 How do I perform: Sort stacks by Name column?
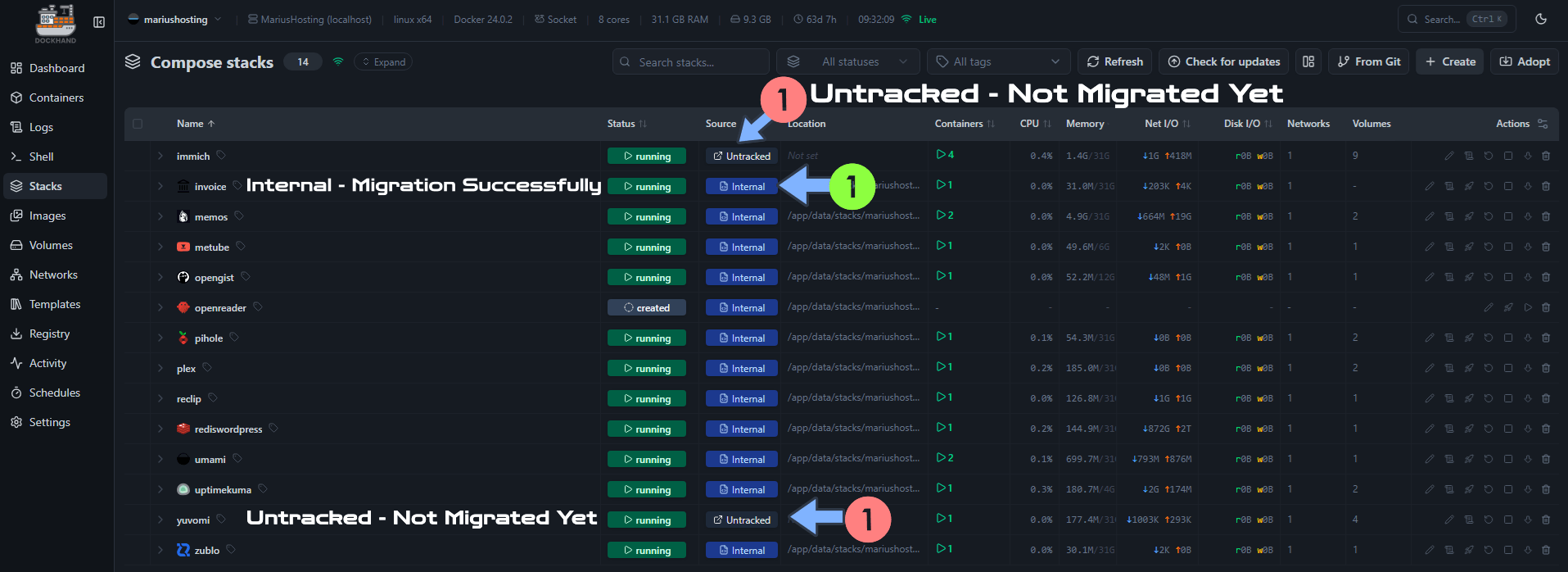click(x=196, y=124)
